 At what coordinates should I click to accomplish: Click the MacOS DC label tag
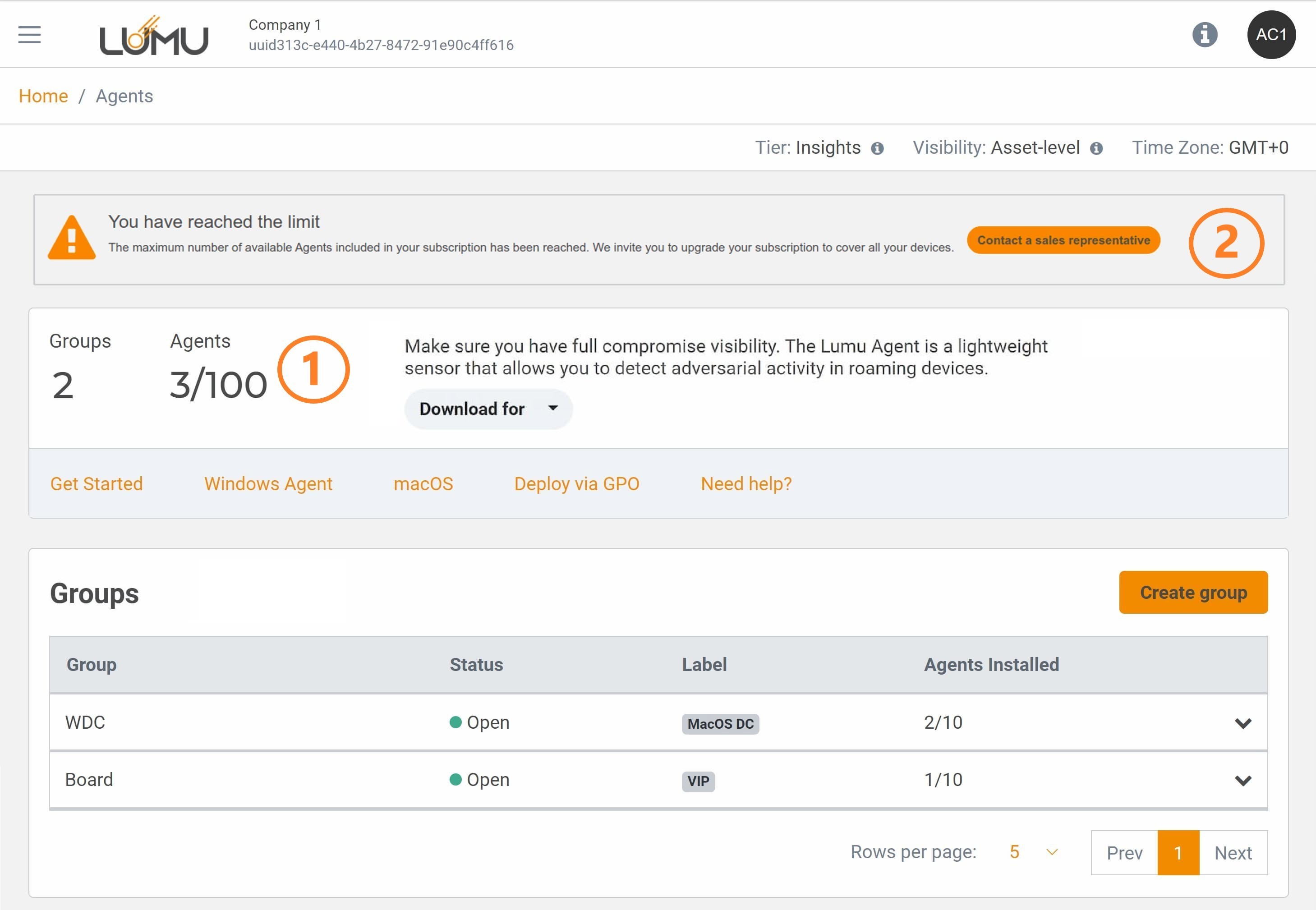point(720,724)
